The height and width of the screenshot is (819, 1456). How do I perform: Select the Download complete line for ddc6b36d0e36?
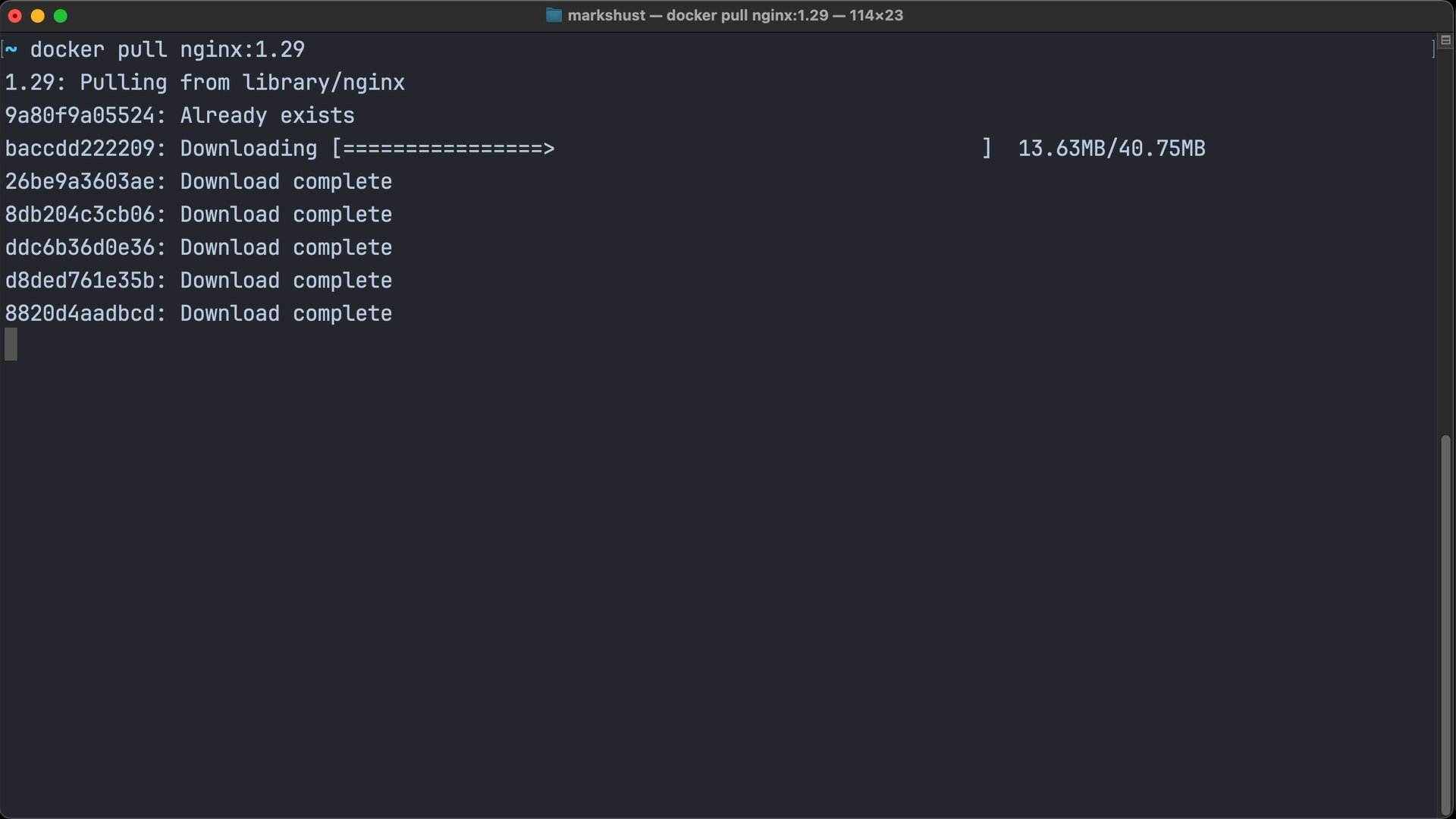199,247
